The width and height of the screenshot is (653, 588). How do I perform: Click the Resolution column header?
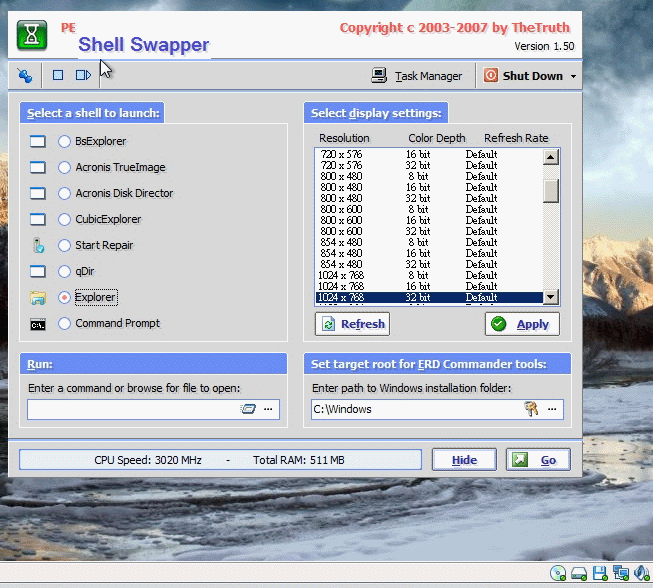(344, 138)
